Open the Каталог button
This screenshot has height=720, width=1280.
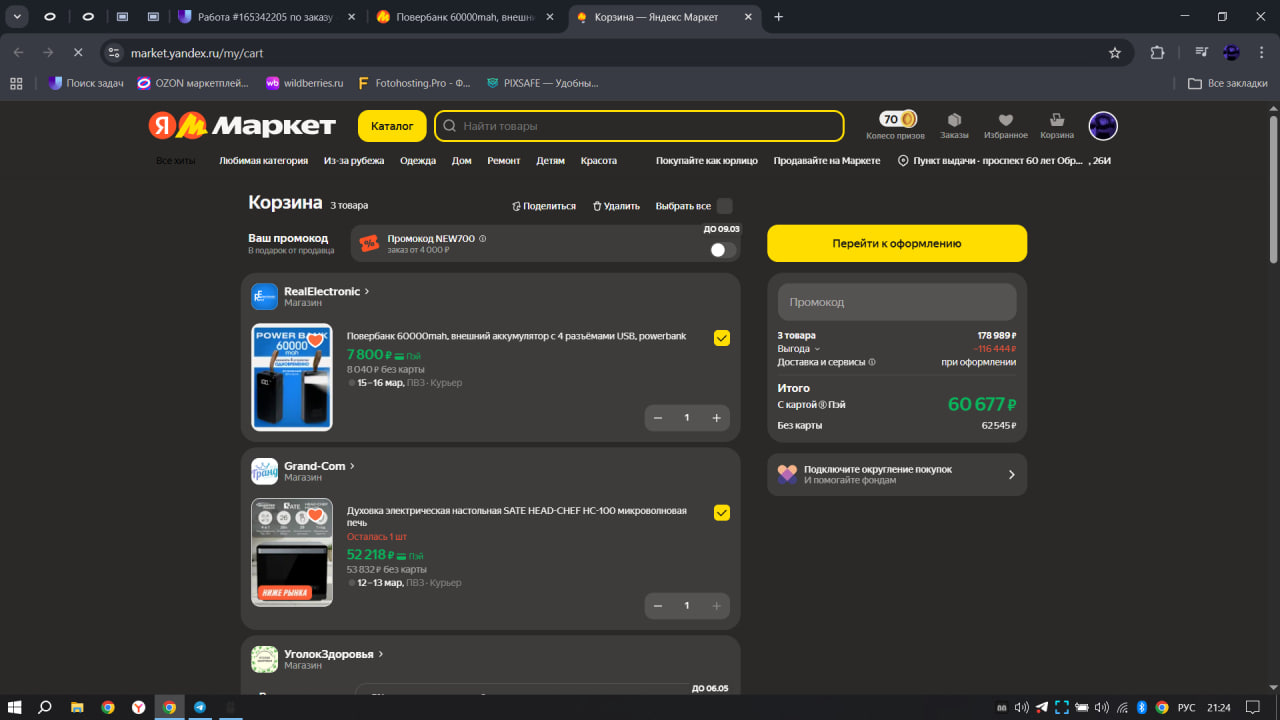(392, 126)
